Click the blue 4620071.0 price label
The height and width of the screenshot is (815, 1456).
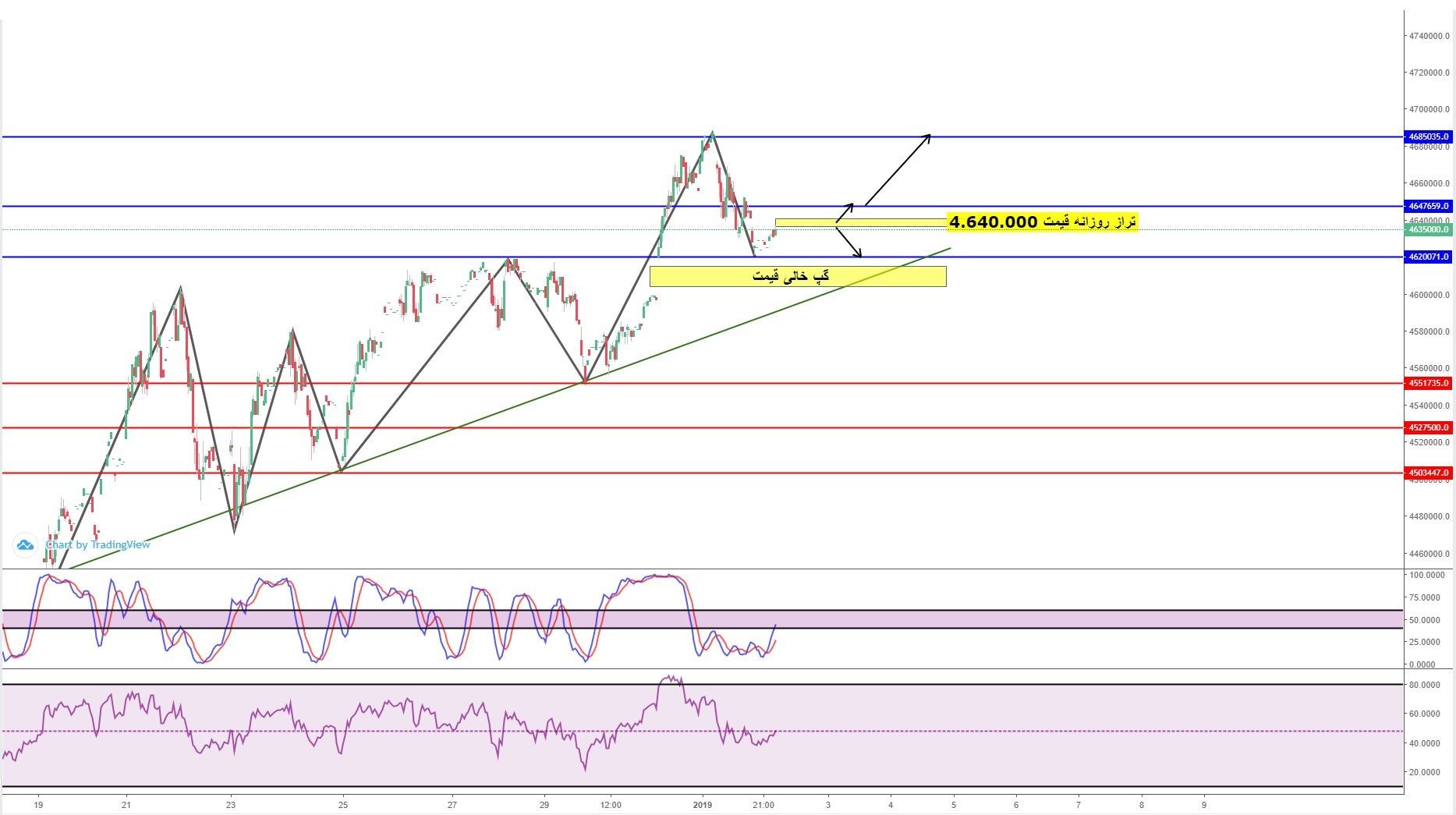(x=1429, y=257)
